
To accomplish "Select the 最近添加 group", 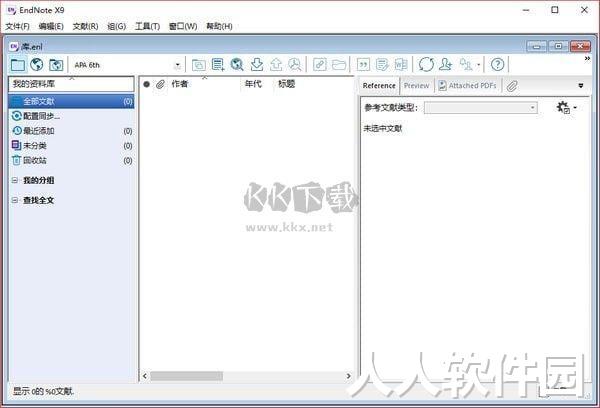I will tap(71, 131).
